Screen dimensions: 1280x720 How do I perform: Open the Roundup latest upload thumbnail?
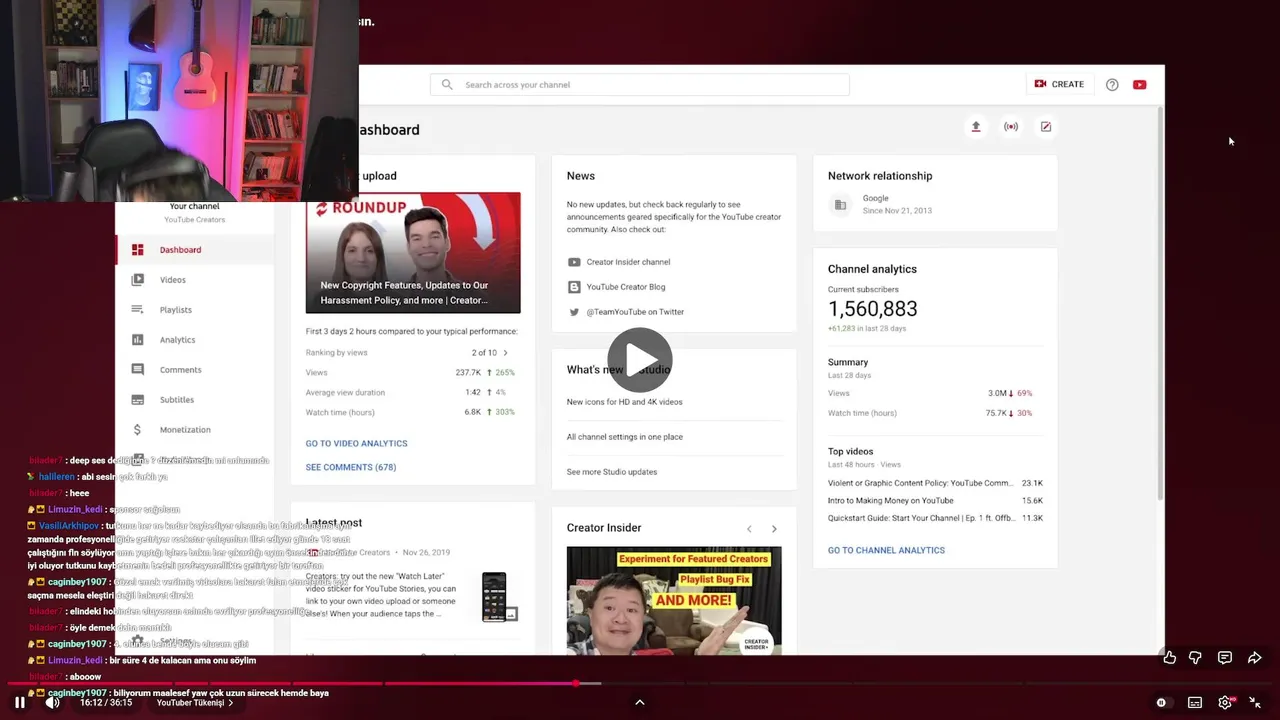tap(413, 253)
